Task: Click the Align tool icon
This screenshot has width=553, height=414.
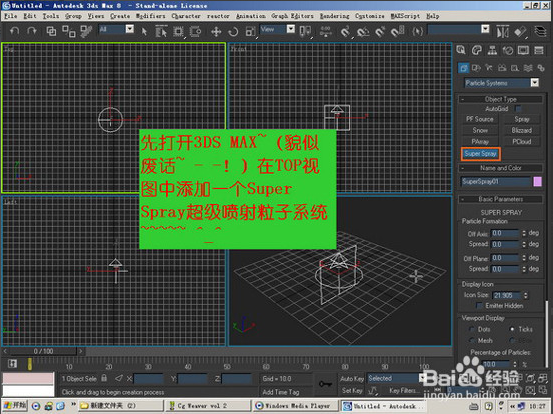Action: click(520, 32)
